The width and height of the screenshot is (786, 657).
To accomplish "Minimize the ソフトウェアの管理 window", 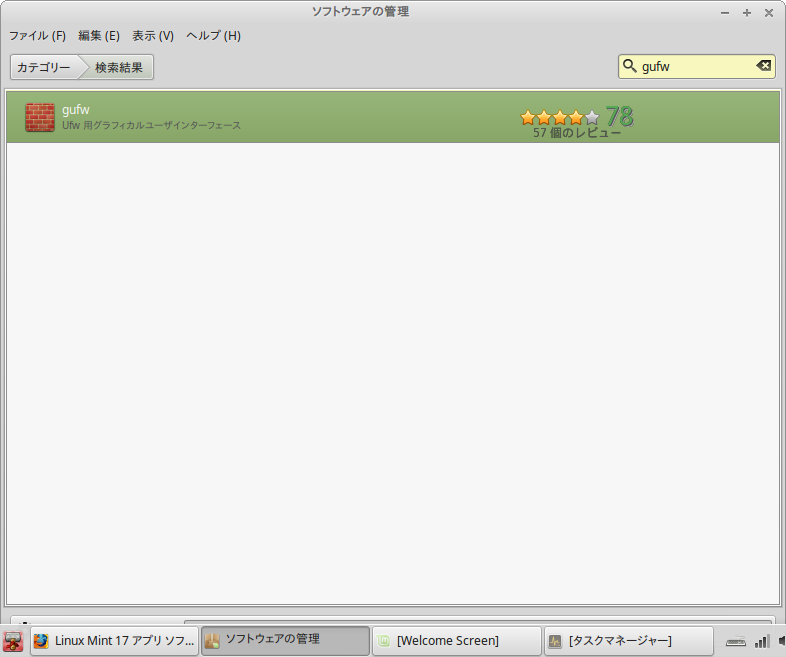I will [x=725, y=13].
